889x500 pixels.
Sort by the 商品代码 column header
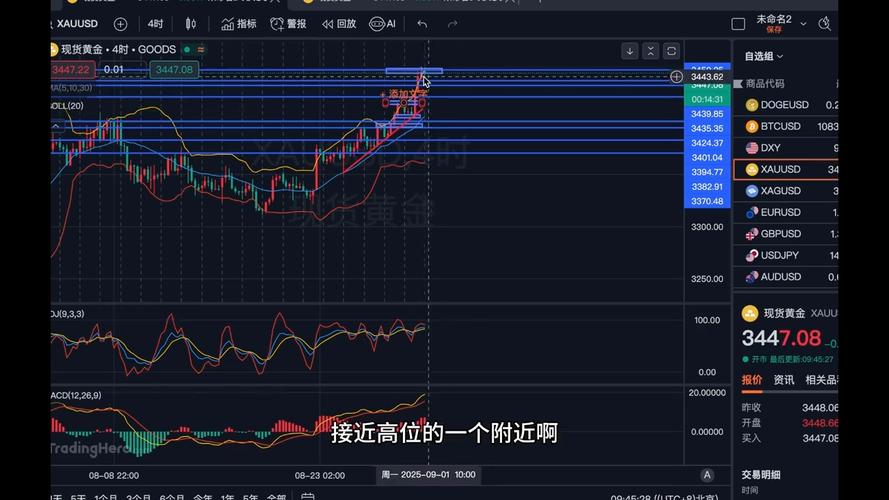[x=765, y=84]
